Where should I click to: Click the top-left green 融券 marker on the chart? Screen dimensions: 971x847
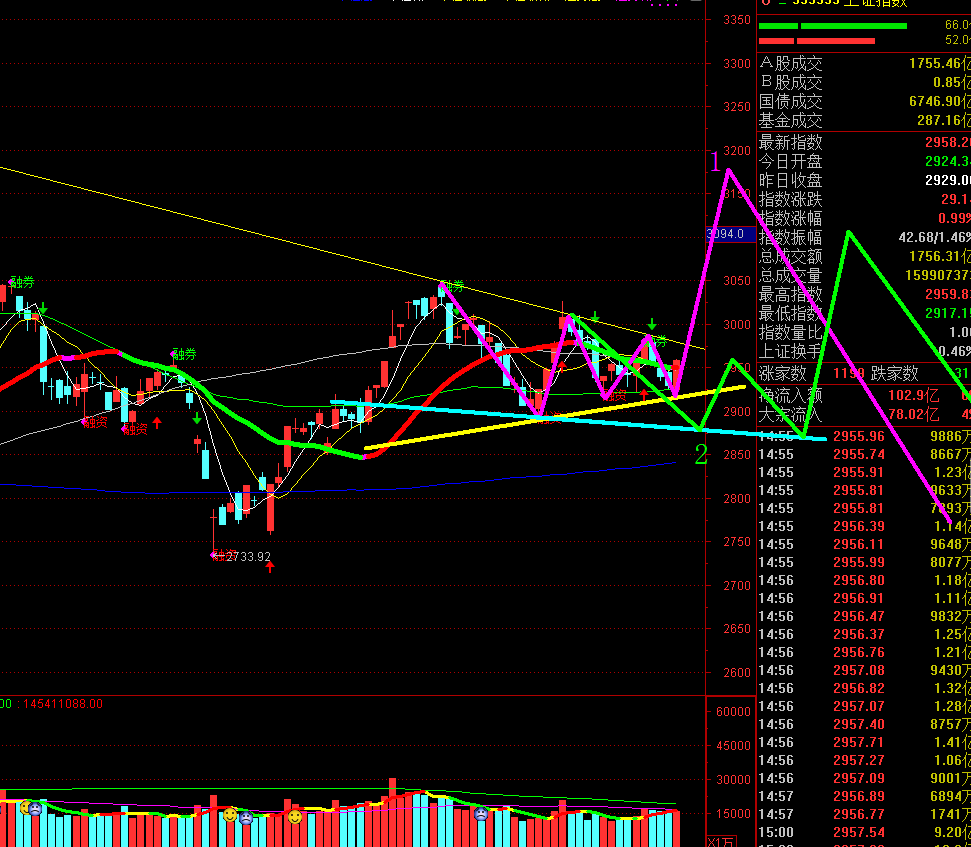(x=22, y=282)
